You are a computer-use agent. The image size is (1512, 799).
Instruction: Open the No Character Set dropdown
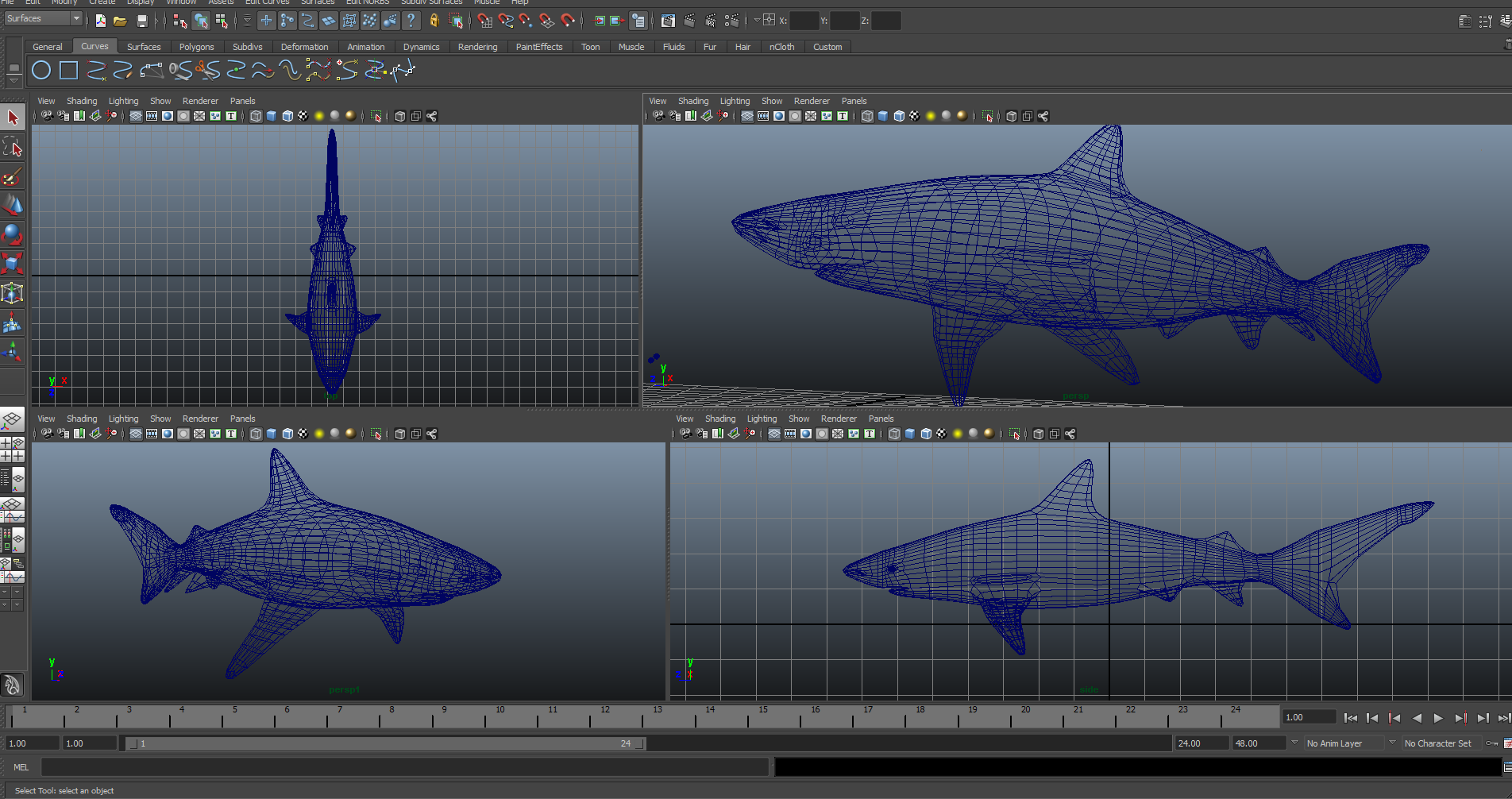1439,743
